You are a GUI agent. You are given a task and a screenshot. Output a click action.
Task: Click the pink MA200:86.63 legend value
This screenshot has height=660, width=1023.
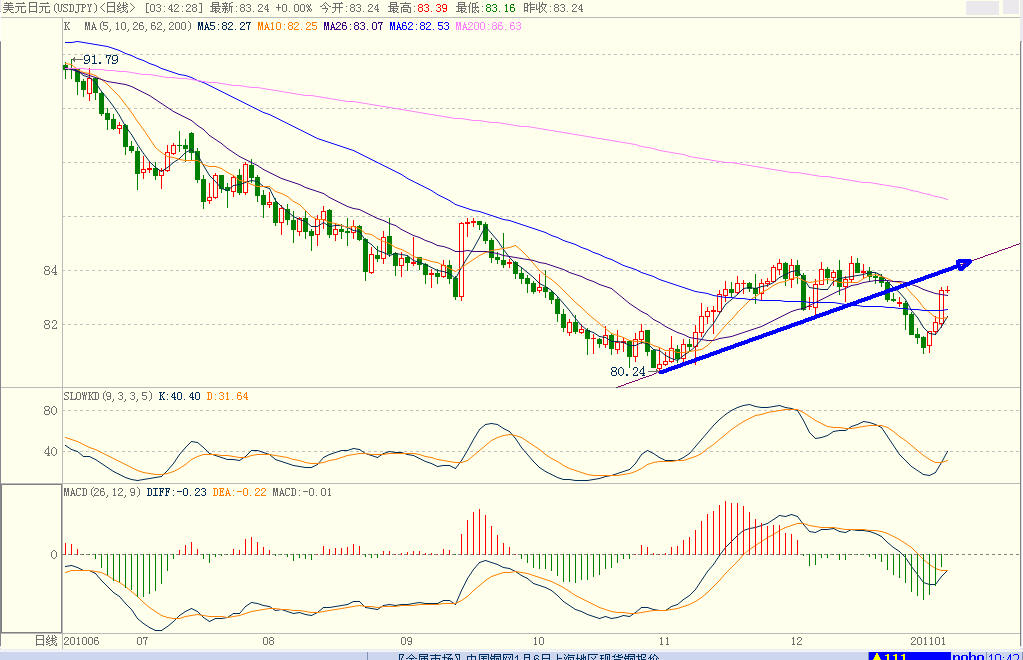tap(489, 26)
